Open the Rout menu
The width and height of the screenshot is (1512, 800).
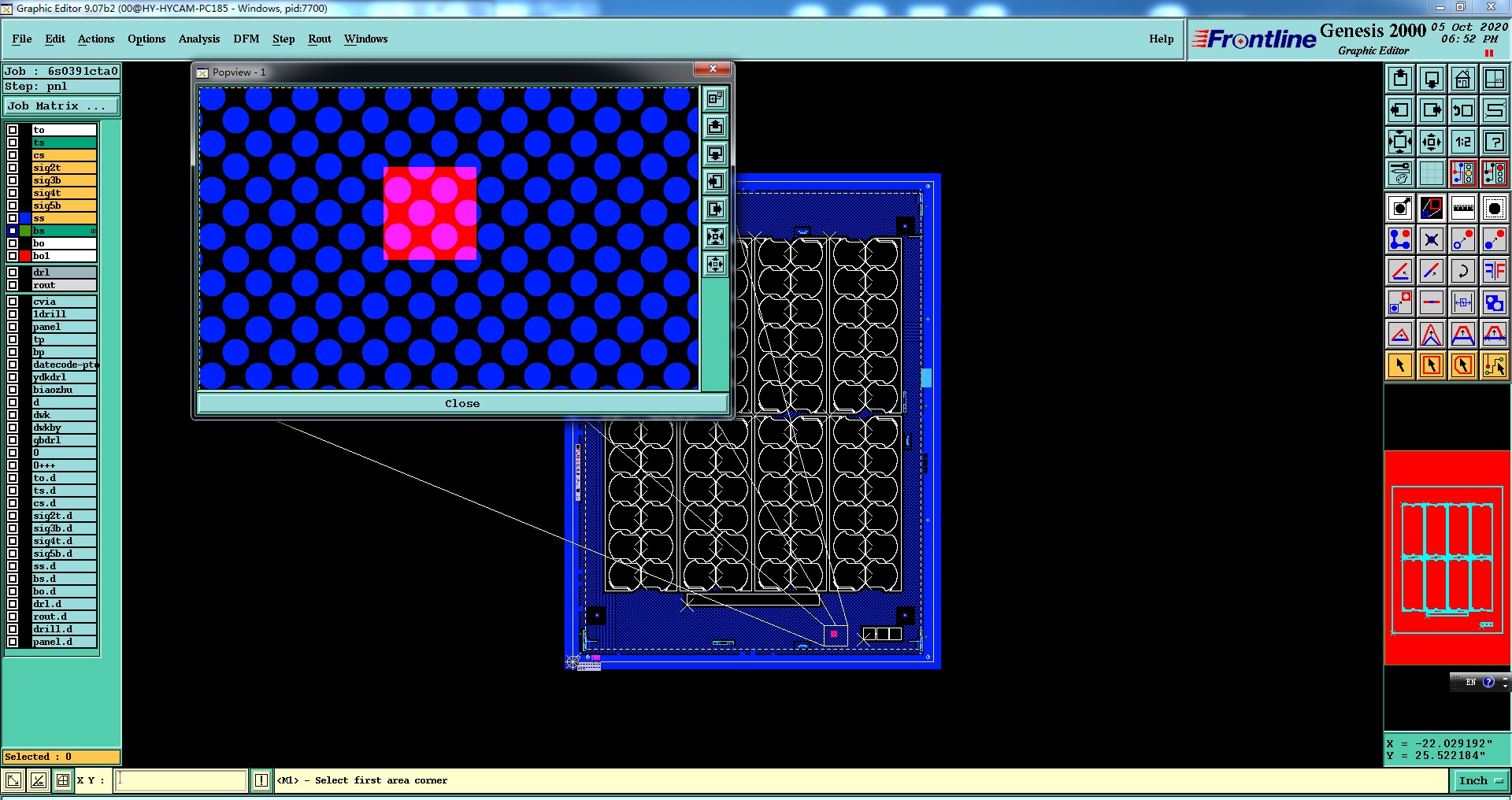point(320,39)
